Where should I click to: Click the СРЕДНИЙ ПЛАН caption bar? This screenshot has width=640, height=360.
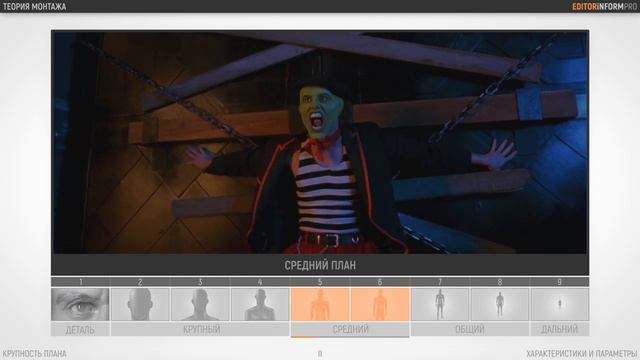320,265
